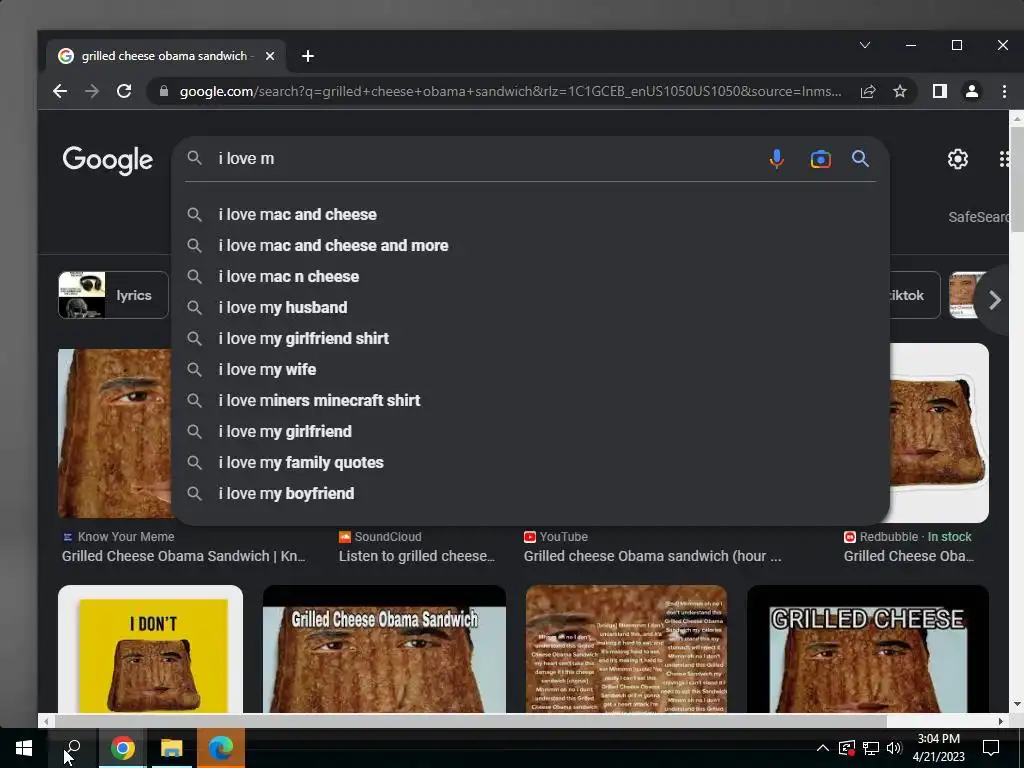Open the Google apps grid
The width and height of the screenshot is (1024, 768).
pyautogui.click(x=1004, y=159)
